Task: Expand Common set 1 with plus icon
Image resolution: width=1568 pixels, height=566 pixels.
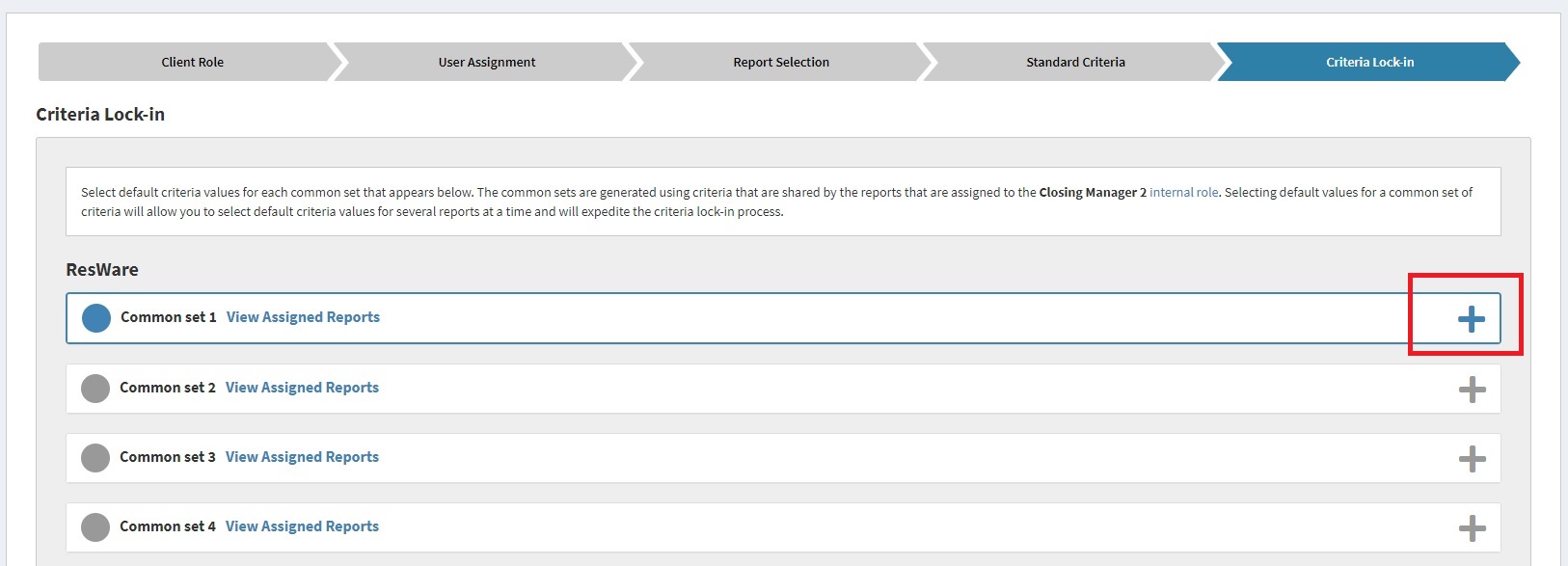Action: pyautogui.click(x=1471, y=319)
